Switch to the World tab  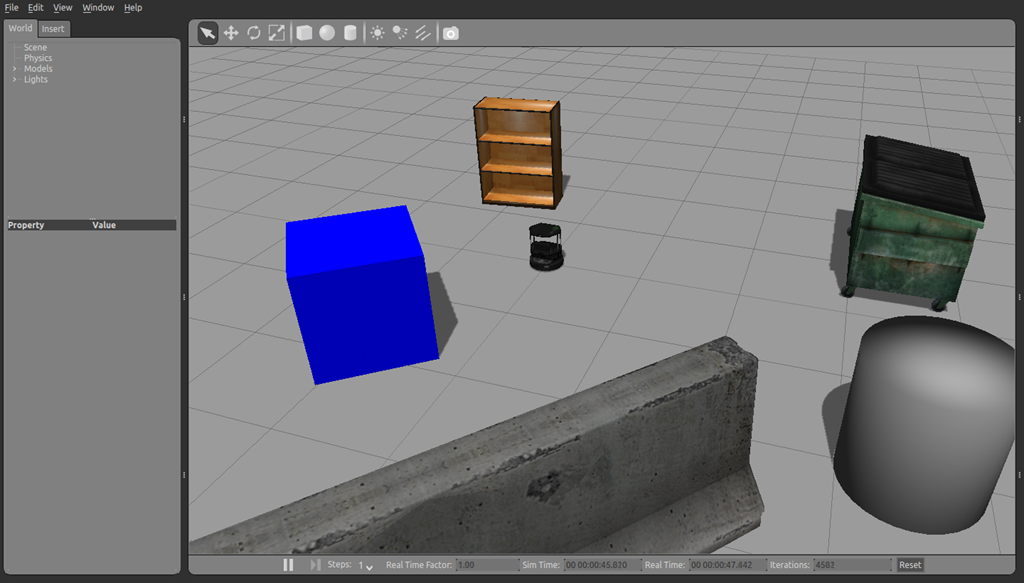pyautogui.click(x=20, y=28)
